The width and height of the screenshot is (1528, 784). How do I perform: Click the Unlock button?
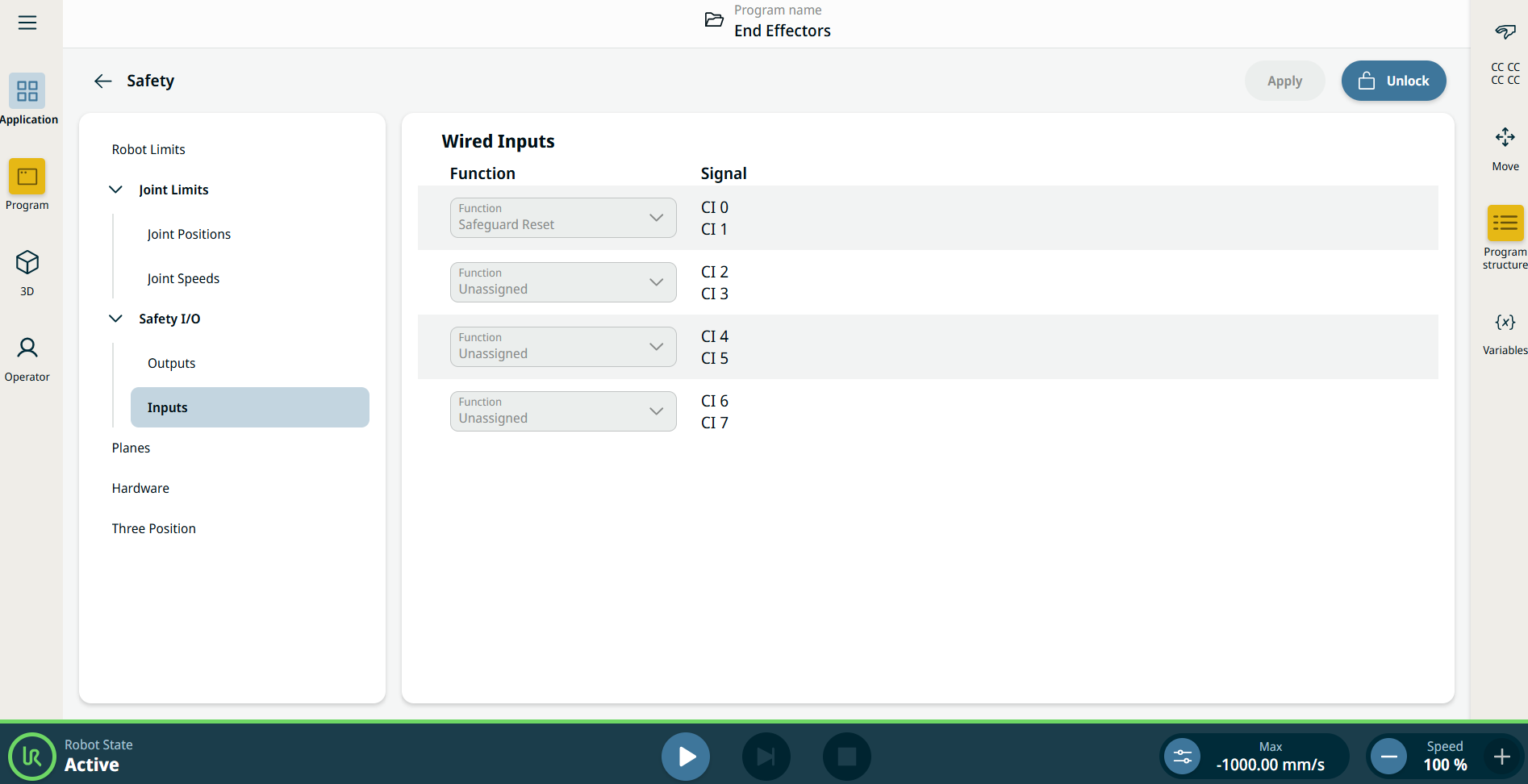tap(1393, 81)
